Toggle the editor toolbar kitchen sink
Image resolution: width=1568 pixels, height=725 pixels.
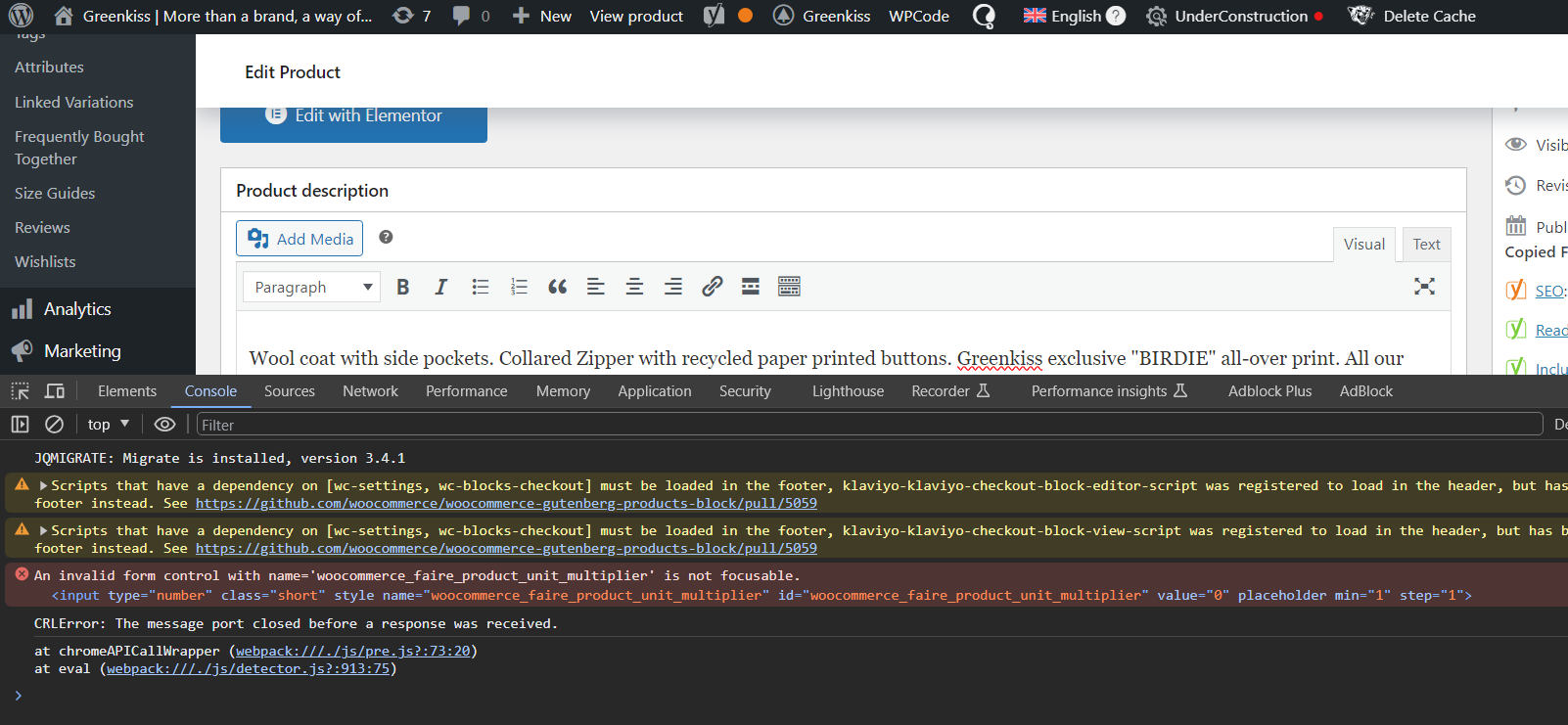[789, 287]
